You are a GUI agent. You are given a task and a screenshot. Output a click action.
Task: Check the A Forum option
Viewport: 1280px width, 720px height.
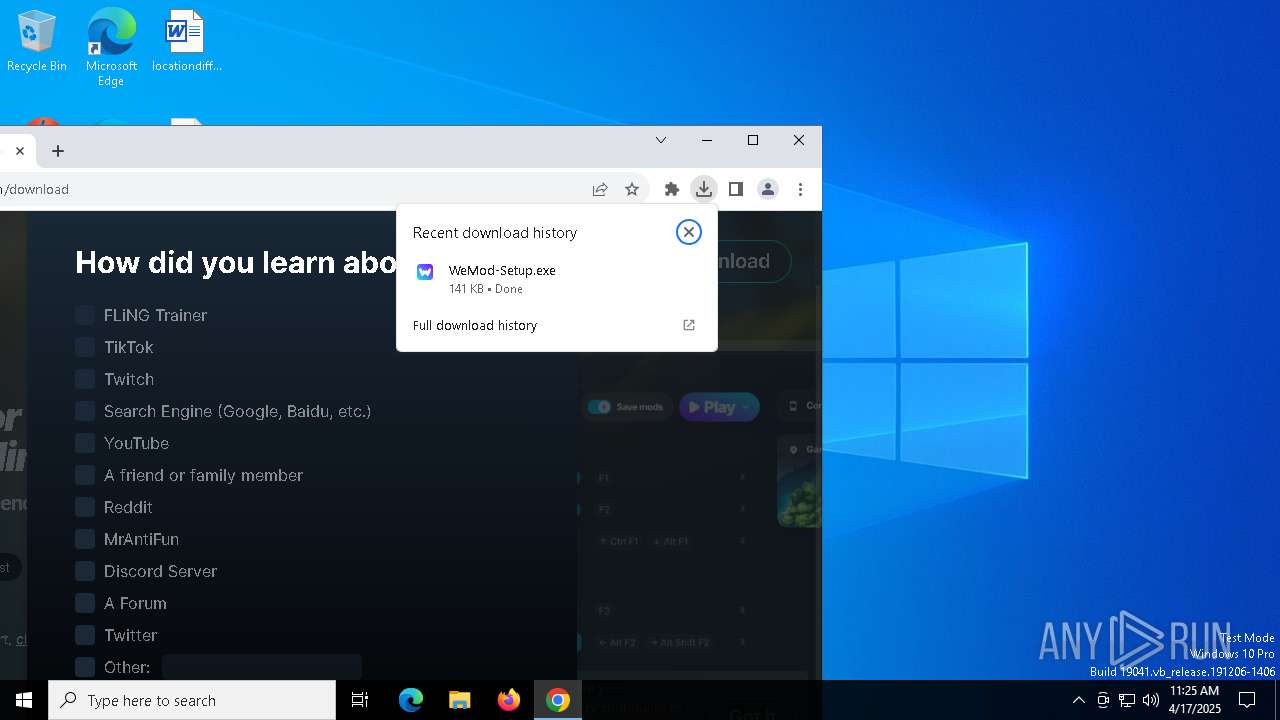(85, 603)
